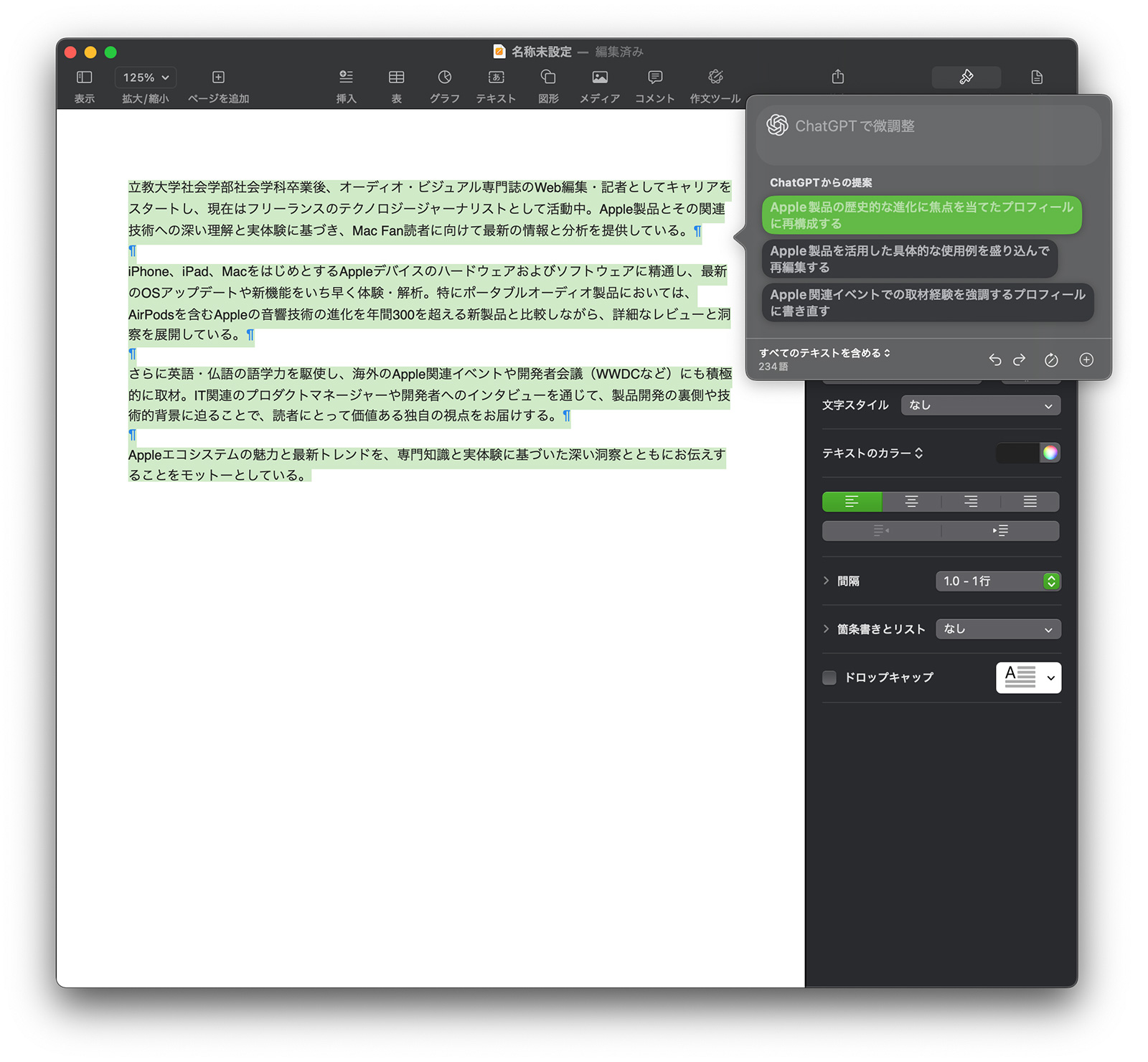Image resolution: width=1148 pixels, height=1062 pixels.
Task: Click the paragraph beginning 立教大学社会学部
Action: tap(430, 209)
